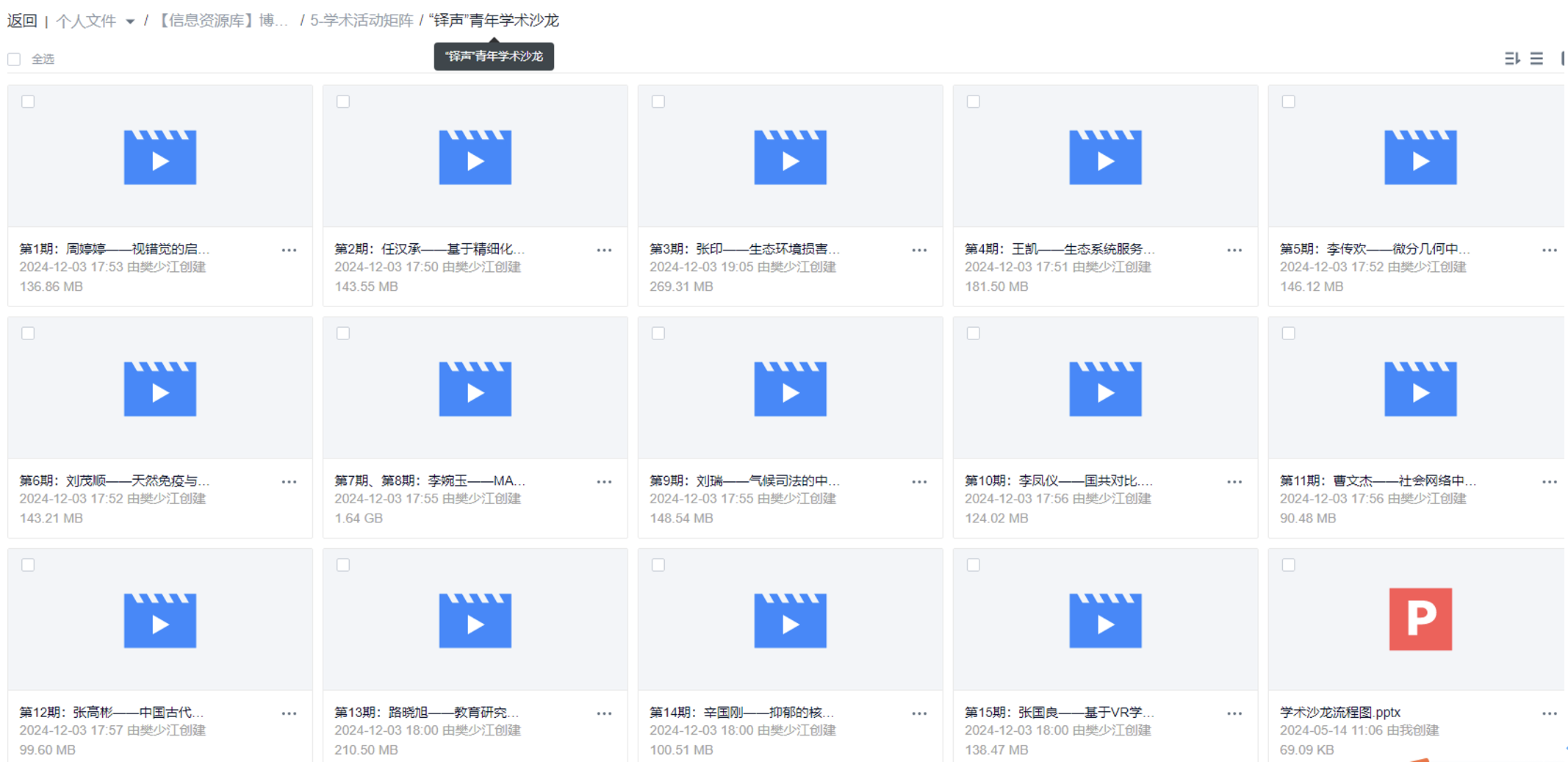Open the sort order icon at top right

(x=1511, y=59)
